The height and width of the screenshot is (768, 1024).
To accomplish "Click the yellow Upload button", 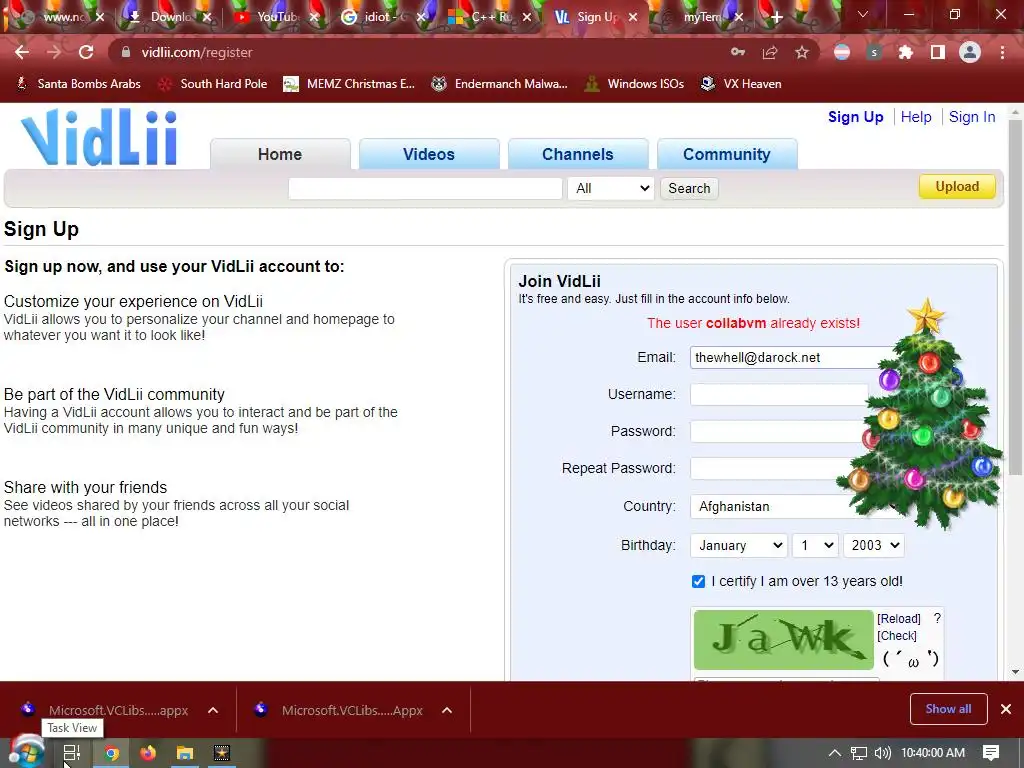I will click(957, 186).
